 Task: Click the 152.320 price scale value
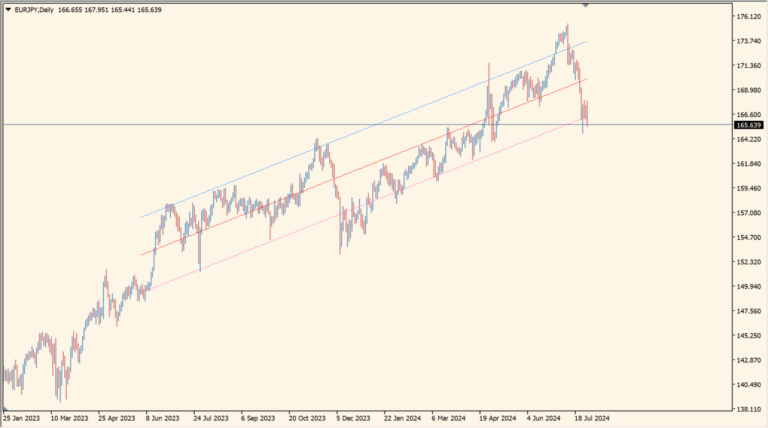click(x=749, y=262)
